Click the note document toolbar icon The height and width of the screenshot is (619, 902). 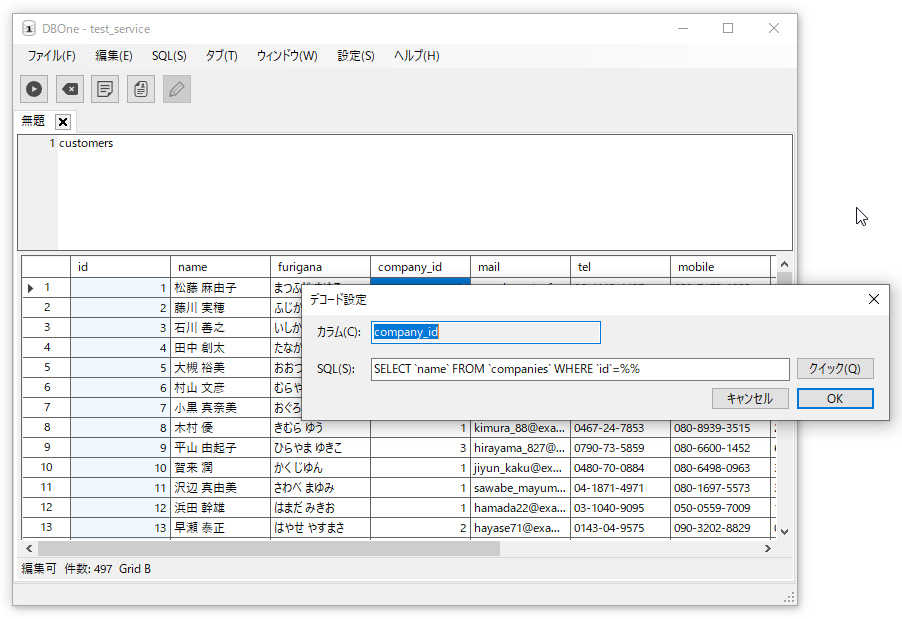point(105,89)
